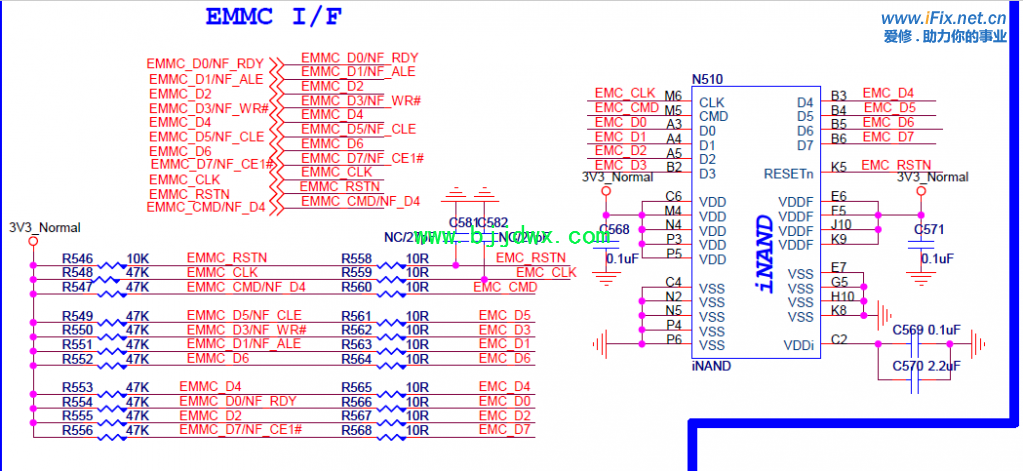Select the N510 component designator

pyautogui.click(x=707, y=79)
